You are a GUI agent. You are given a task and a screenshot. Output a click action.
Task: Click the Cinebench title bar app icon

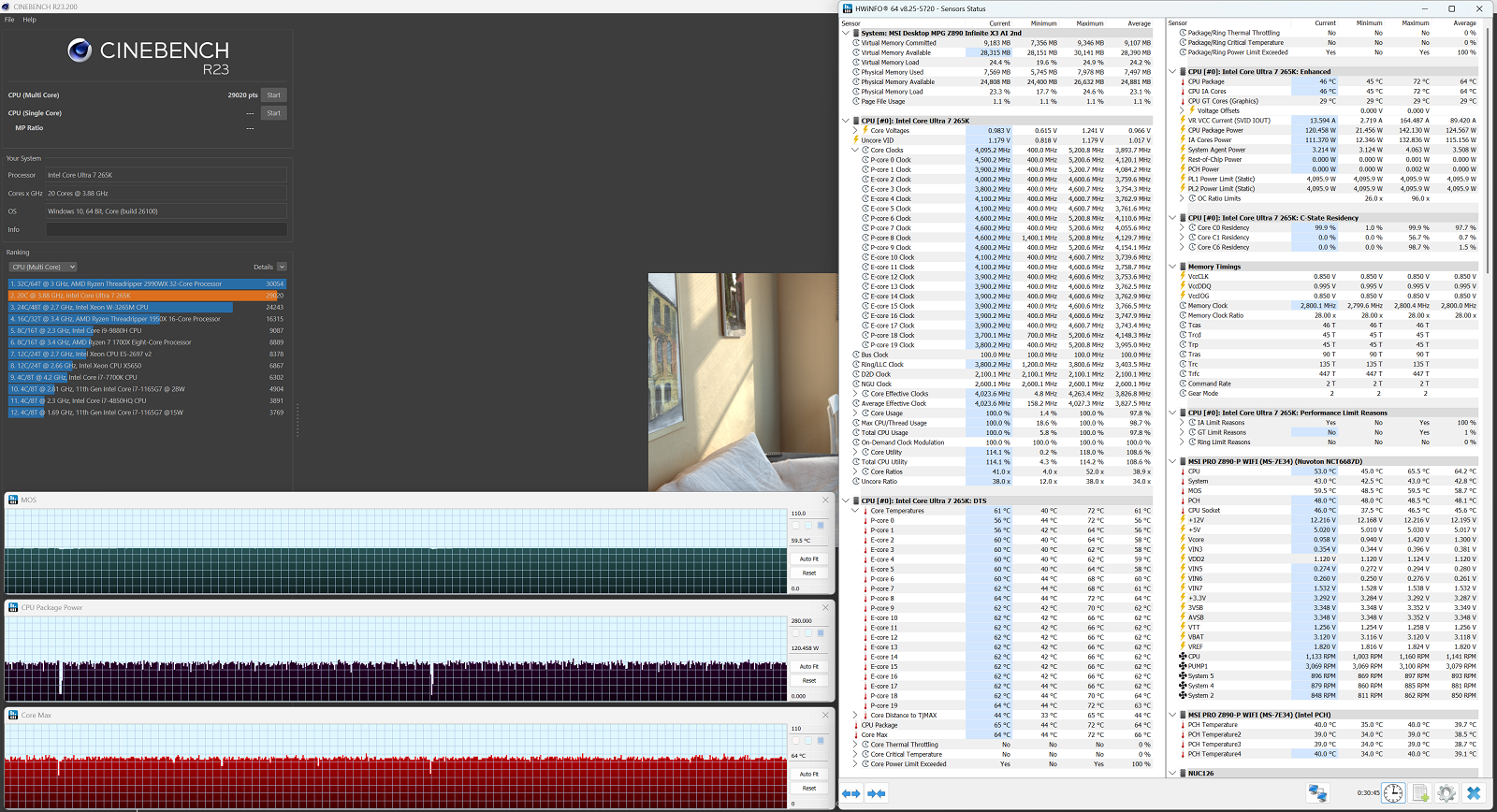[x=7, y=7]
